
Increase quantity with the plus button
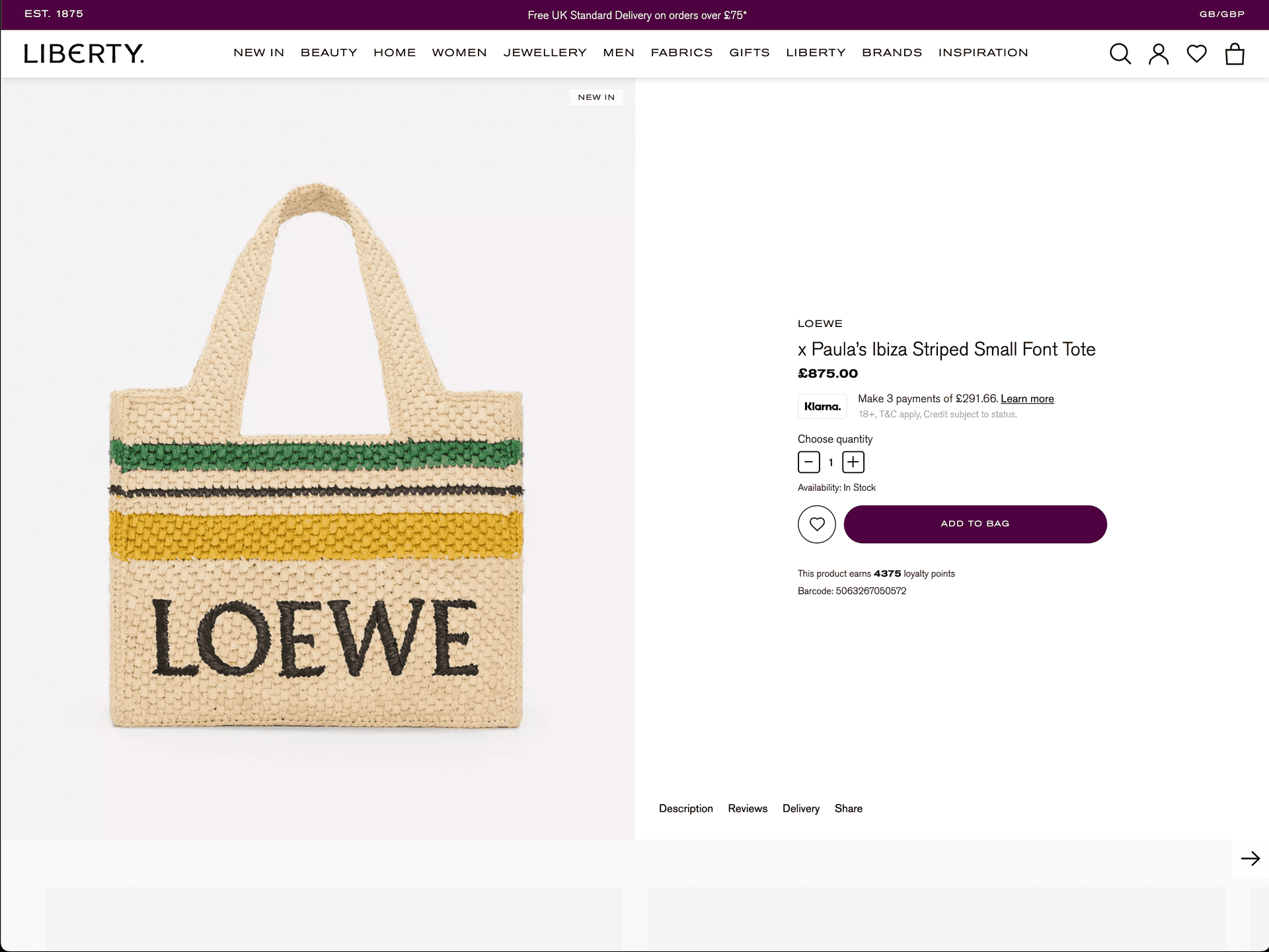[x=853, y=462]
